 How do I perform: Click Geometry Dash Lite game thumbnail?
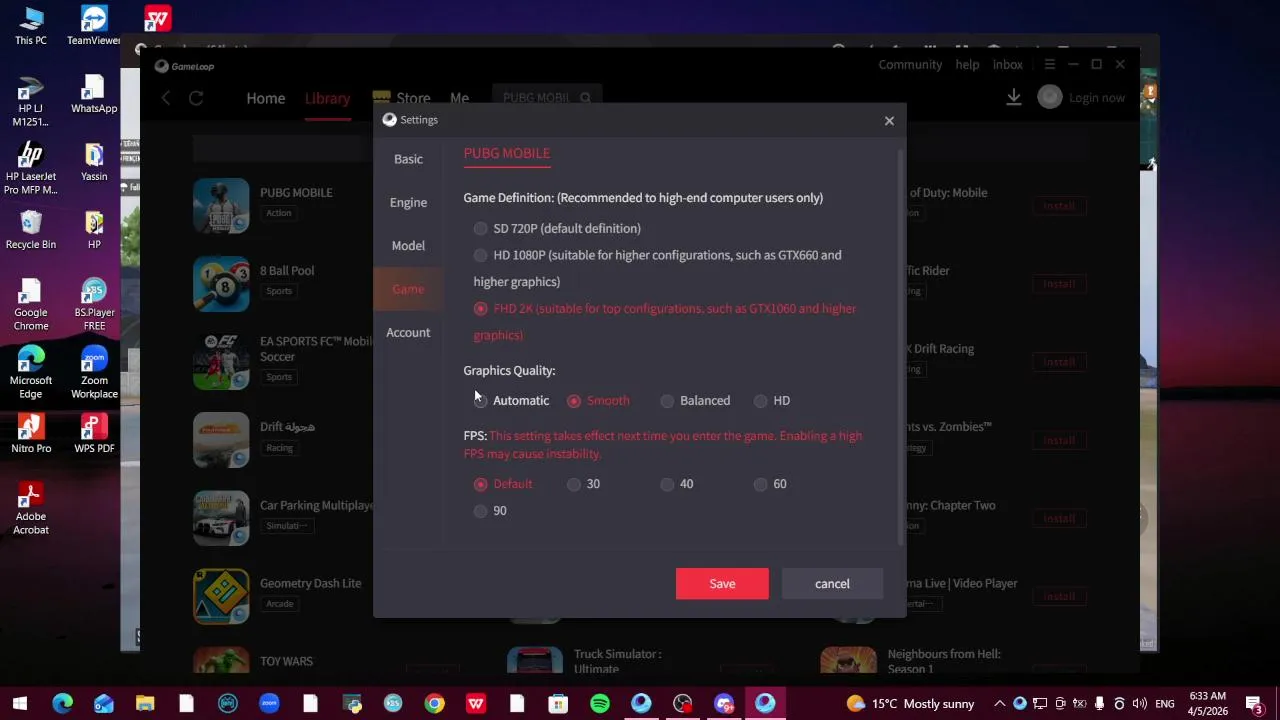[x=221, y=596]
